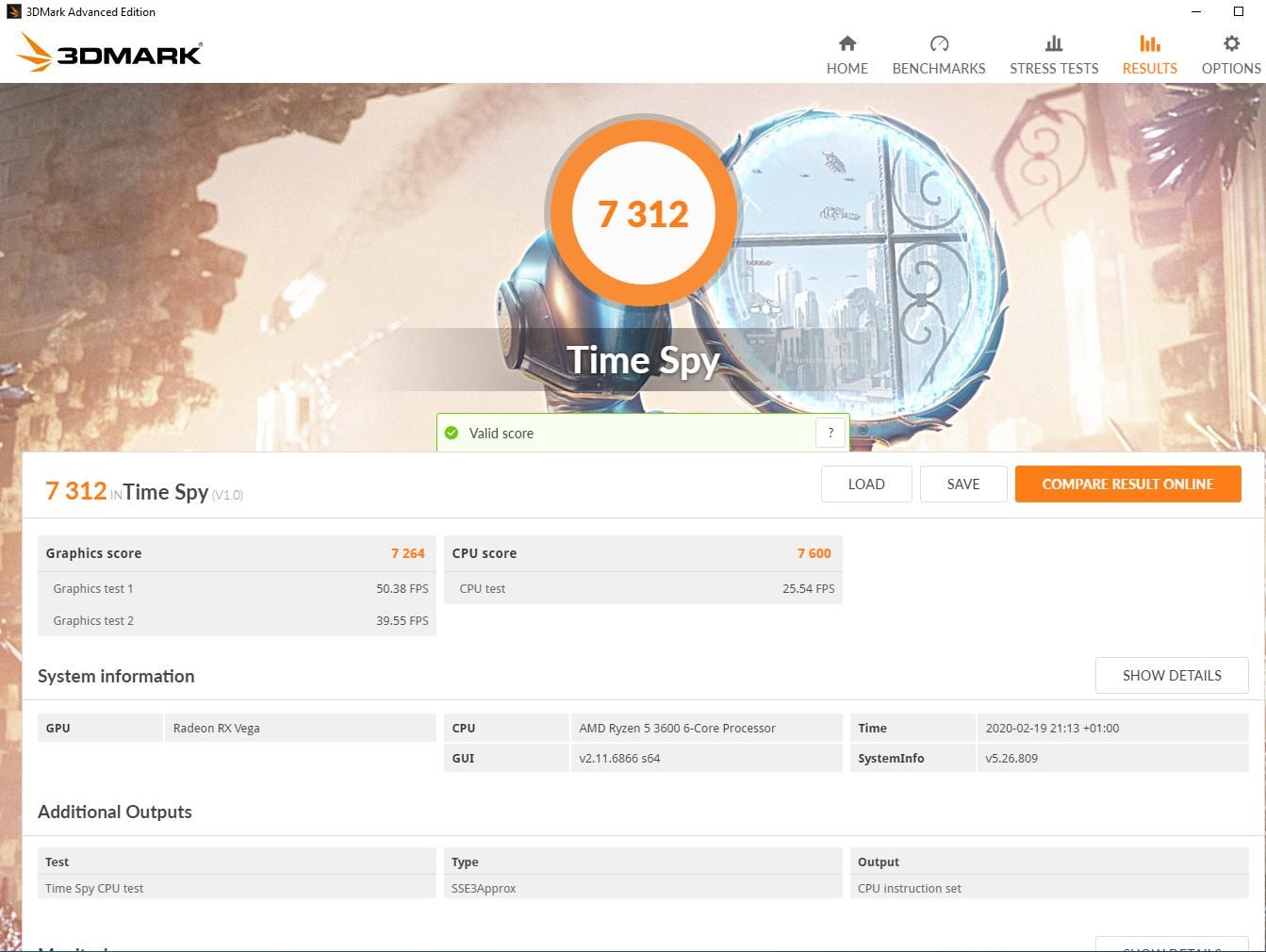1266x952 pixels.
Task: Open the valid score help question mark
Action: point(830,433)
